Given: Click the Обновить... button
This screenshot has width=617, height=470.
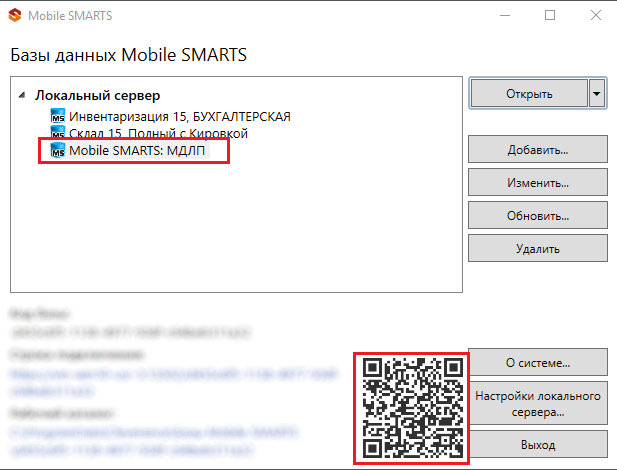Looking at the screenshot, I should [x=538, y=216].
